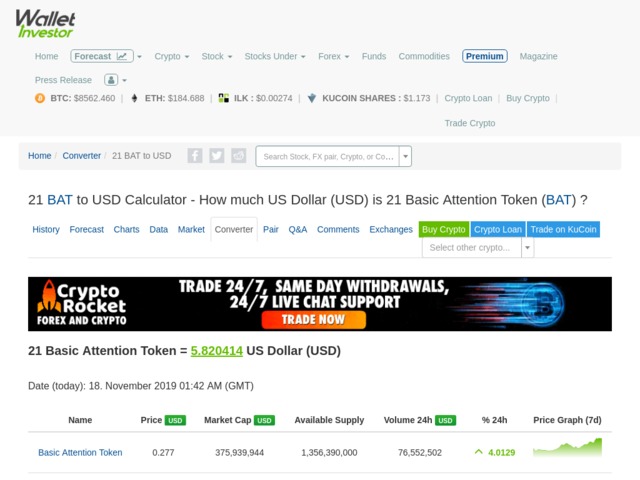This screenshot has width=640, height=480.
Task: Click the 7d price graph thumbnail
Action: tap(567, 447)
